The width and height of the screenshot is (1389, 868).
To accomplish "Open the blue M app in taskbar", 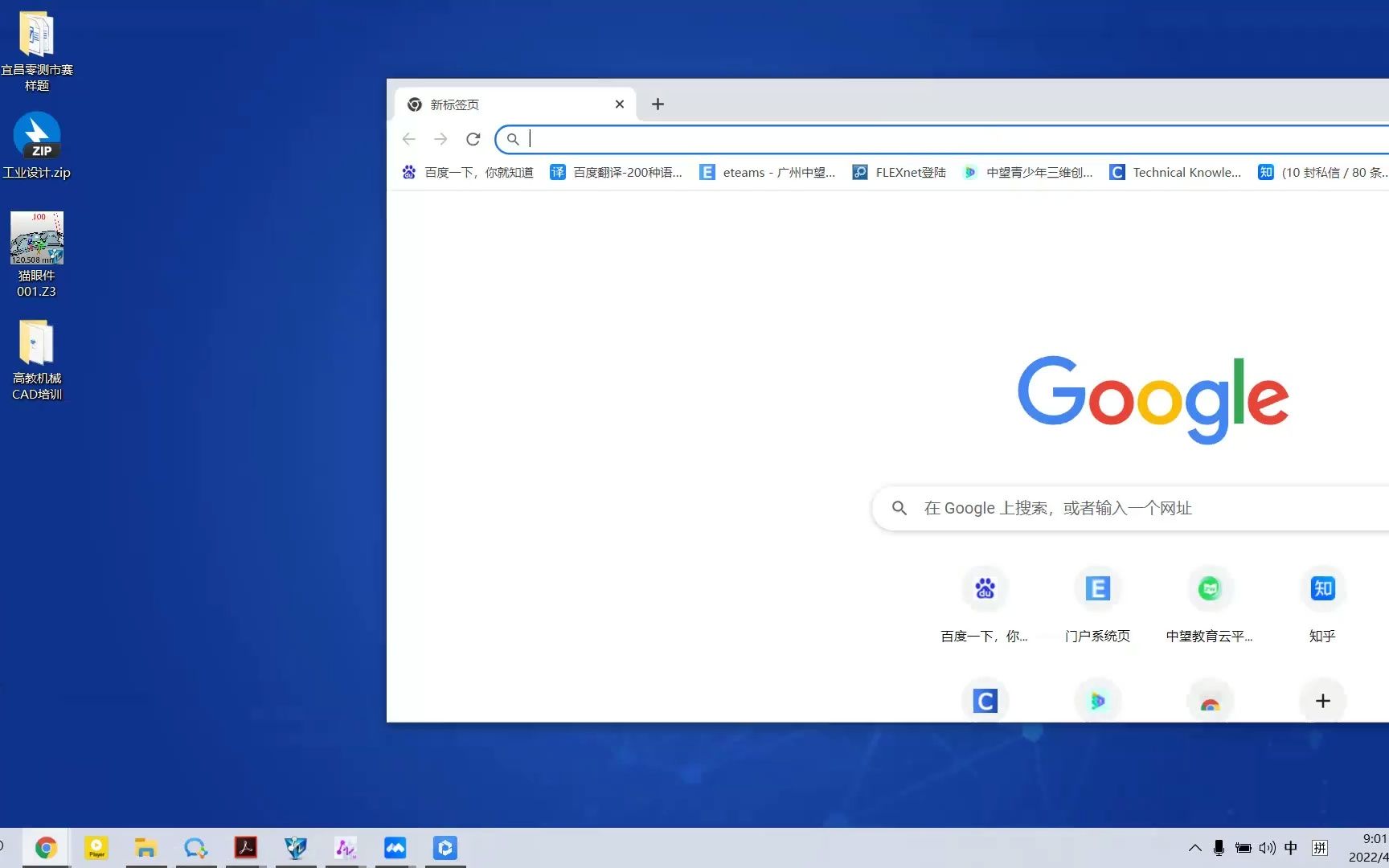I will point(395,848).
